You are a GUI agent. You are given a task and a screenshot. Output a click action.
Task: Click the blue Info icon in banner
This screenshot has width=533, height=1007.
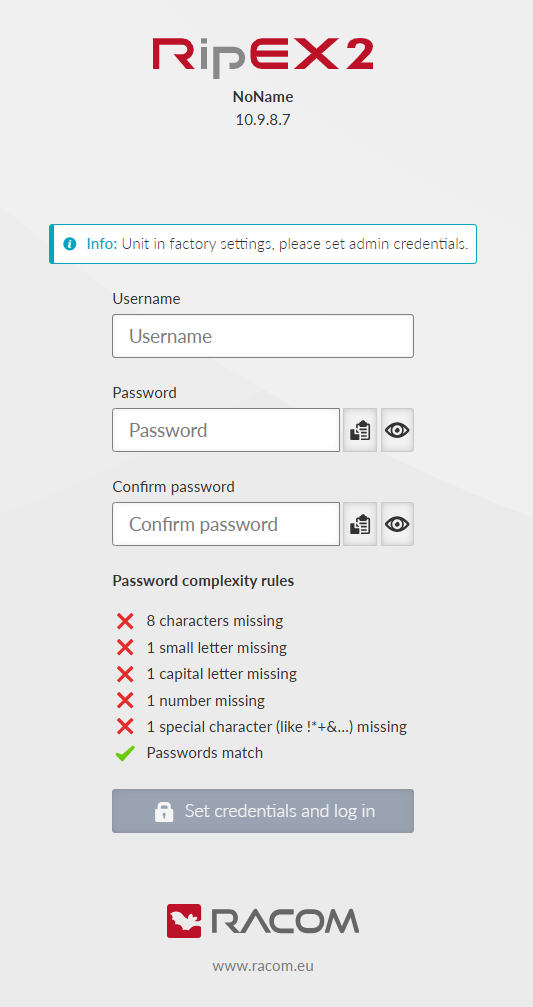pyautogui.click(x=69, y=244)
